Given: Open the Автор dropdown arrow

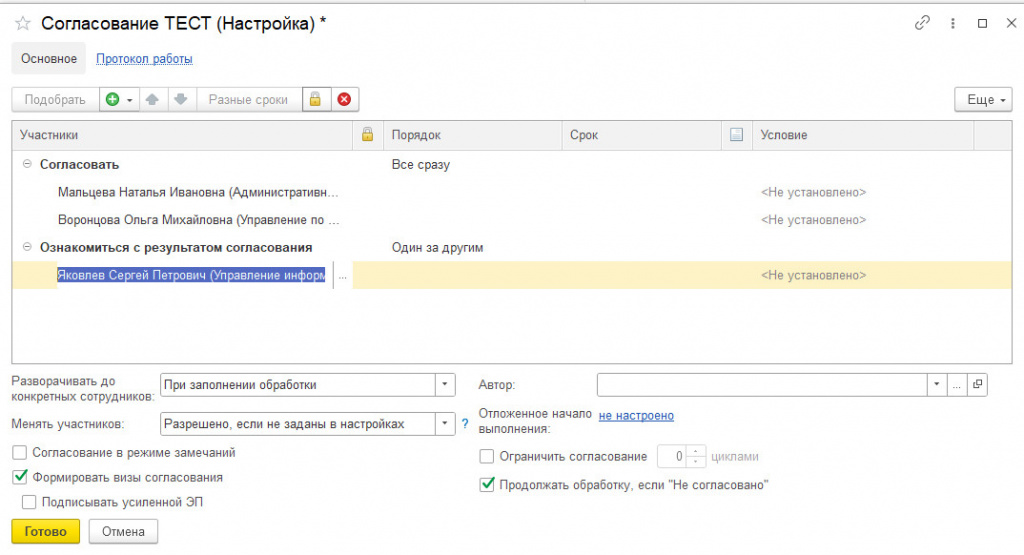Looking at the screenshot, I should (936, 385).
